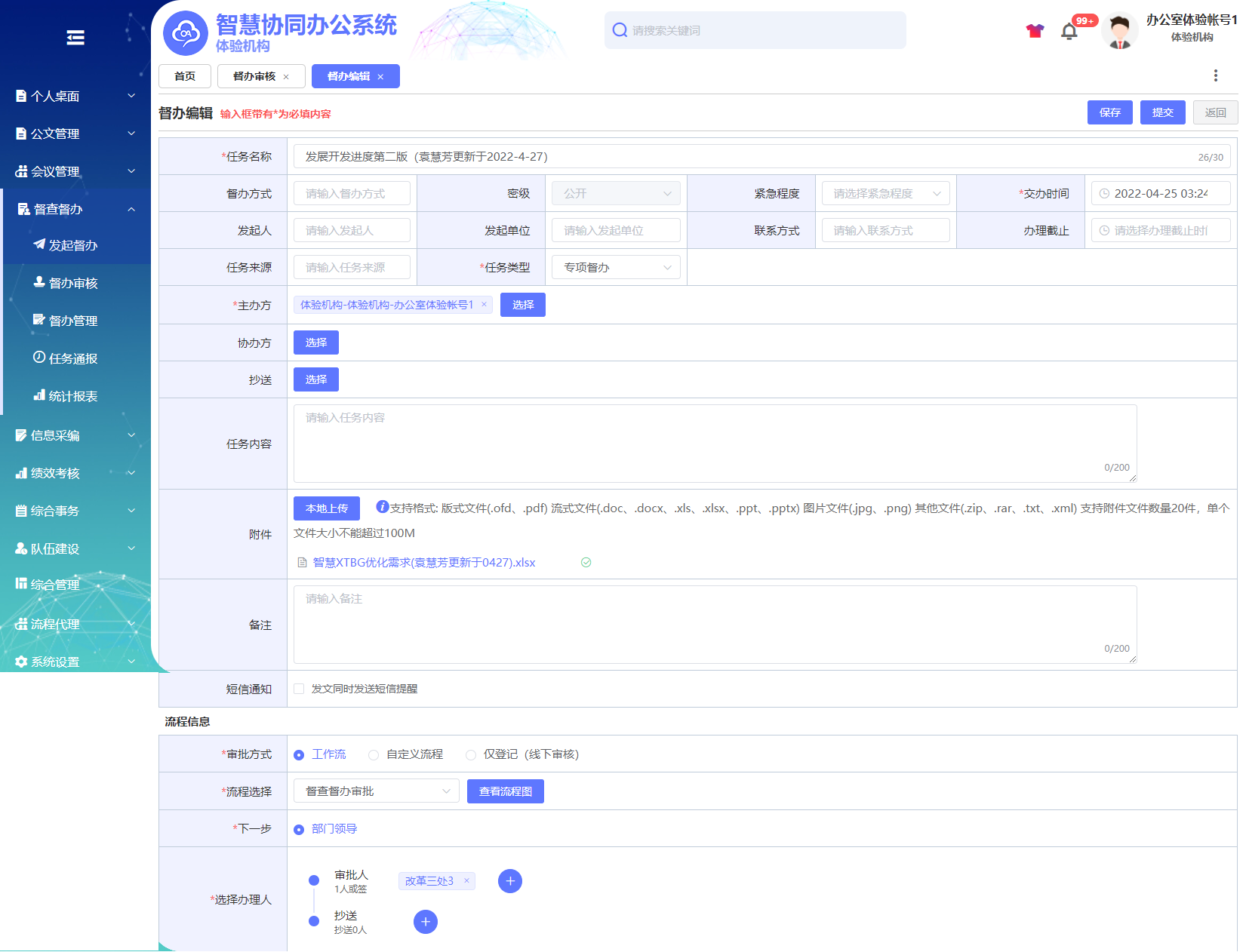1246x952 pixels.
Task: Open the notification bell icon
Action: click(1069, 32)
